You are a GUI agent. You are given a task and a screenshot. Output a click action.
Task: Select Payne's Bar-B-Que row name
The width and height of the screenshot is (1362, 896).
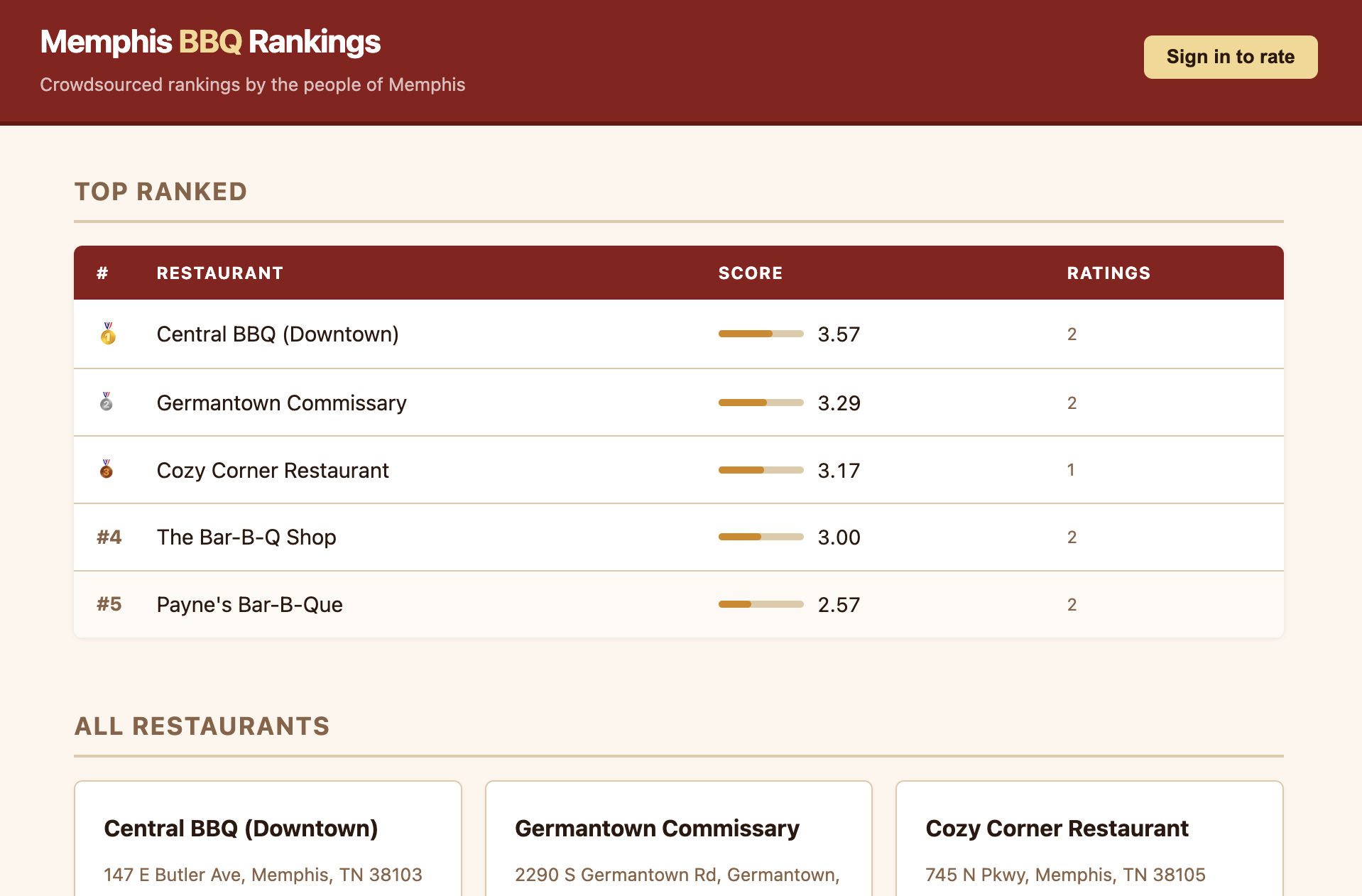(x=250, y=604)
